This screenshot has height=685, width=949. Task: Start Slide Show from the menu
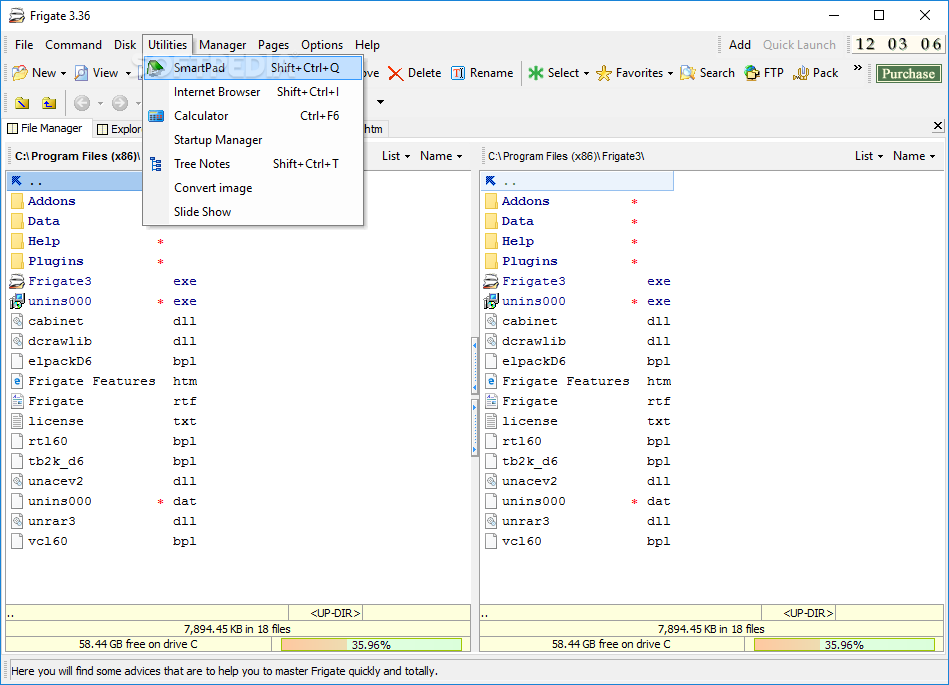[x=253, y=212]
